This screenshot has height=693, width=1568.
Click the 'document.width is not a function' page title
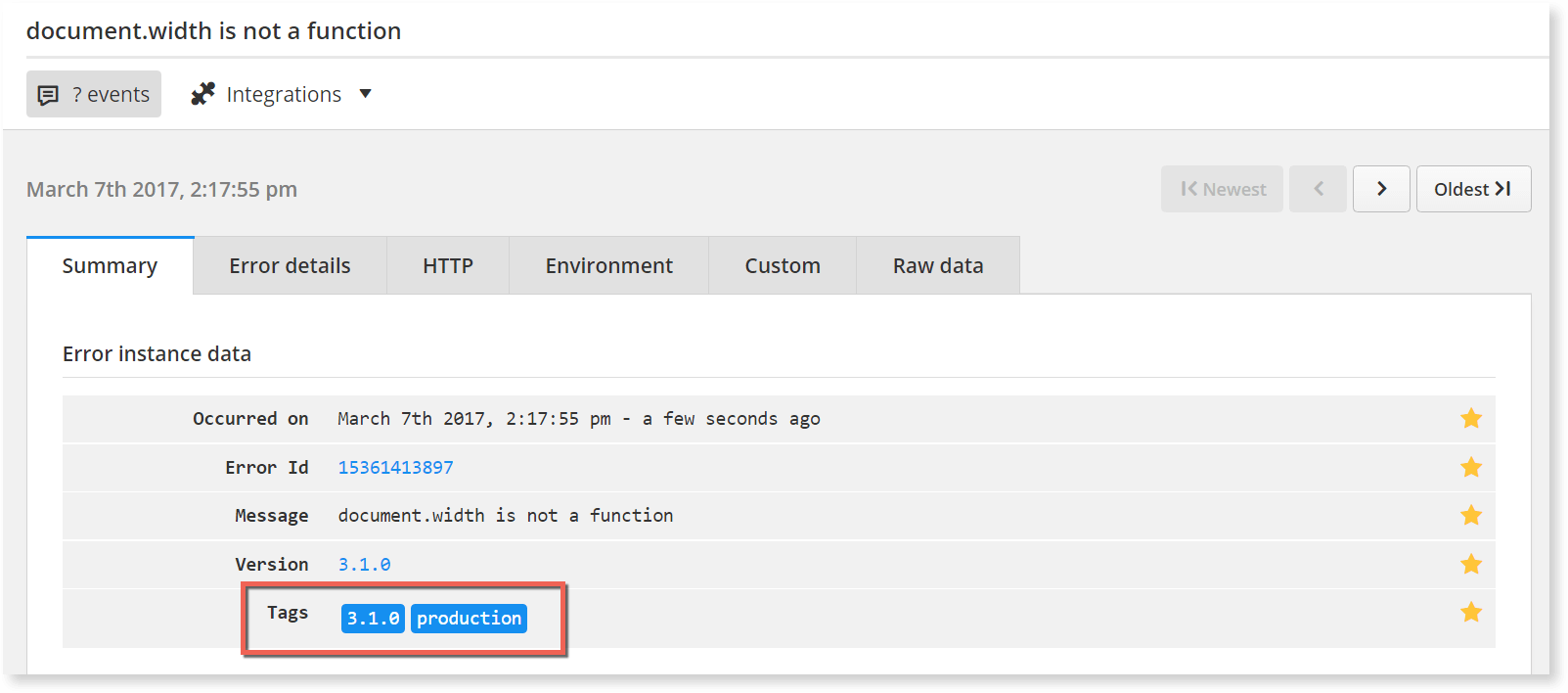click(213, 30)
